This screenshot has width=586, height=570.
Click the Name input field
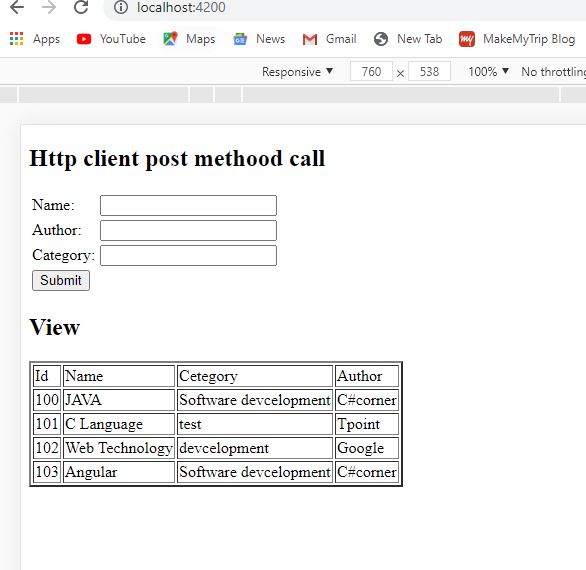tap(188, 205)
